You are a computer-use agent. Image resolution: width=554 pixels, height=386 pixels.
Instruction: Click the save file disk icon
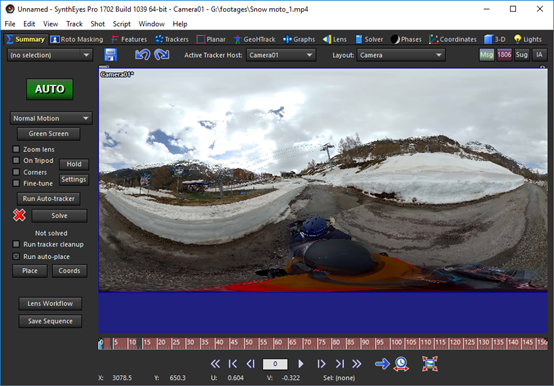[x=111, y=55]
